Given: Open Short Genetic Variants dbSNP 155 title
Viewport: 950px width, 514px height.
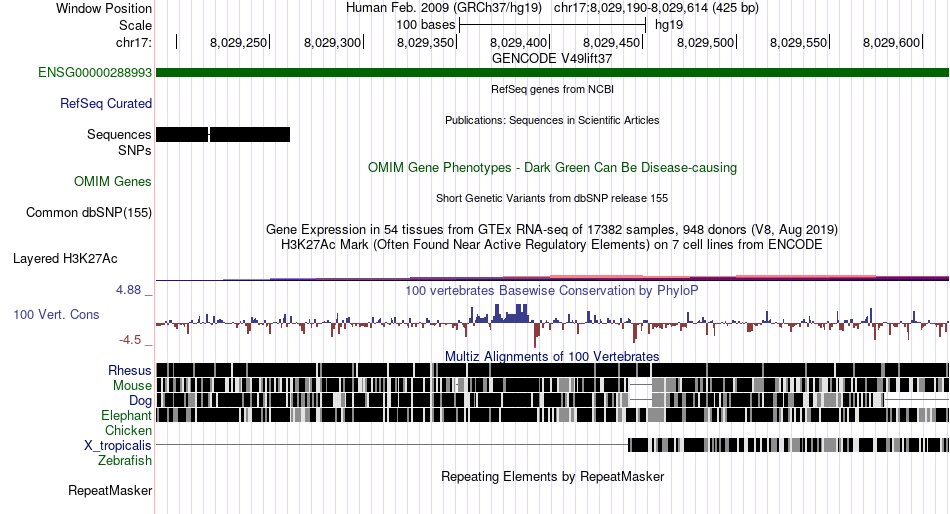Looking at the screenshot, I should coord(552,198).
